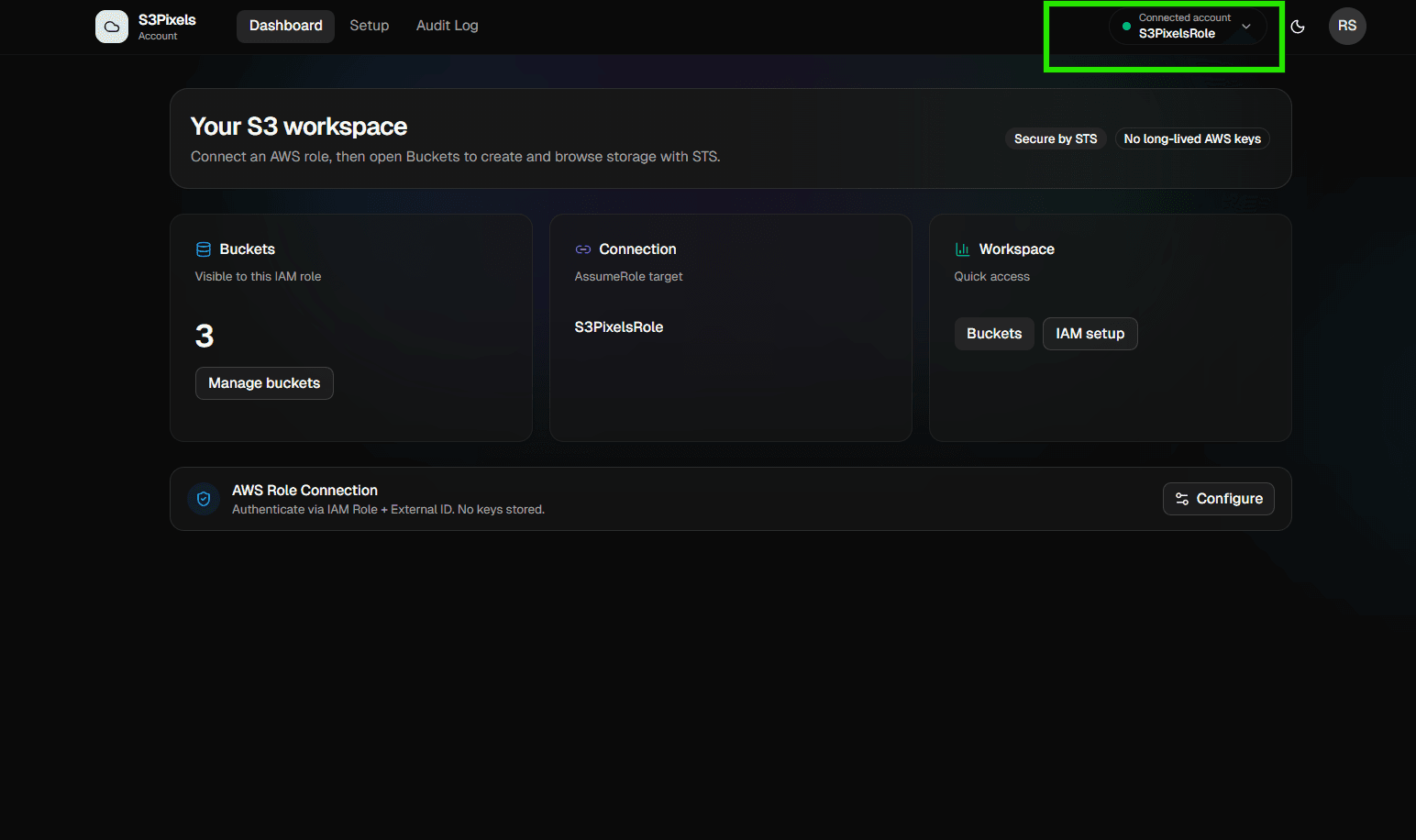Click the S3PixelsRole AssumeRole target text

(618, 327)
